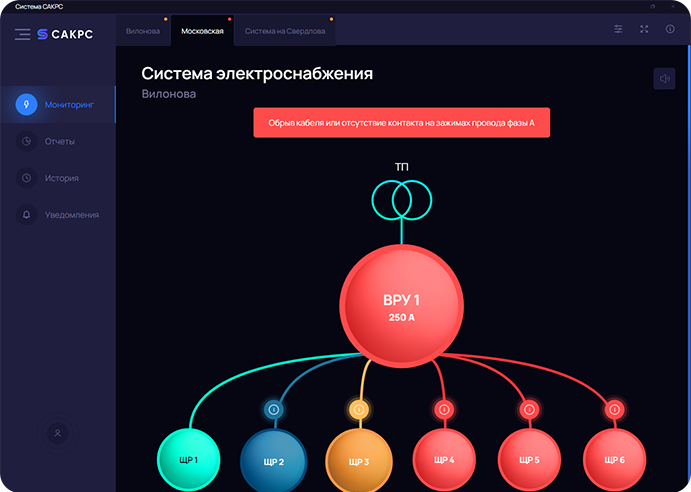
Task: Open Отчеты in the sidebar
Action: [58, 141]
